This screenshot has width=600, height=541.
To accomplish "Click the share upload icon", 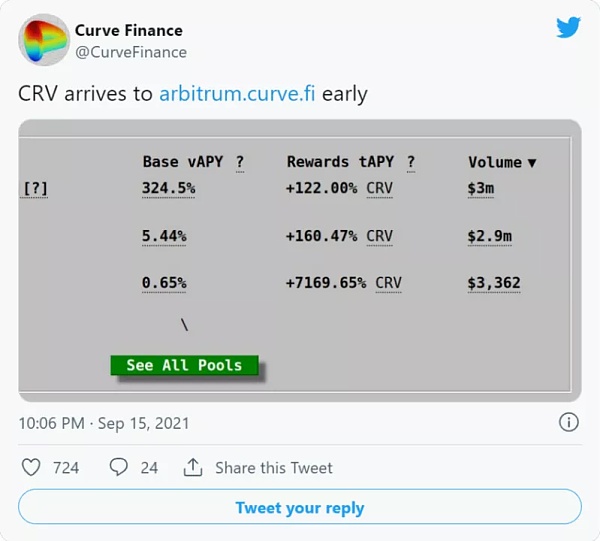I will point(193,467).
